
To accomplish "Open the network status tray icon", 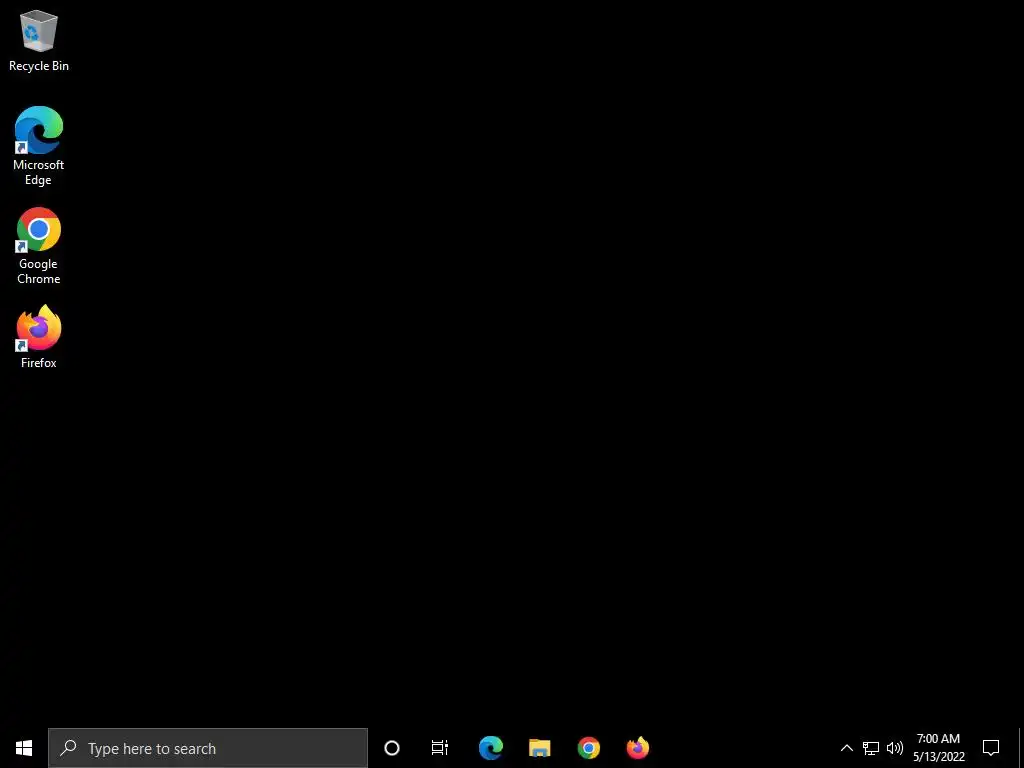I will click(x=871, y=748).
